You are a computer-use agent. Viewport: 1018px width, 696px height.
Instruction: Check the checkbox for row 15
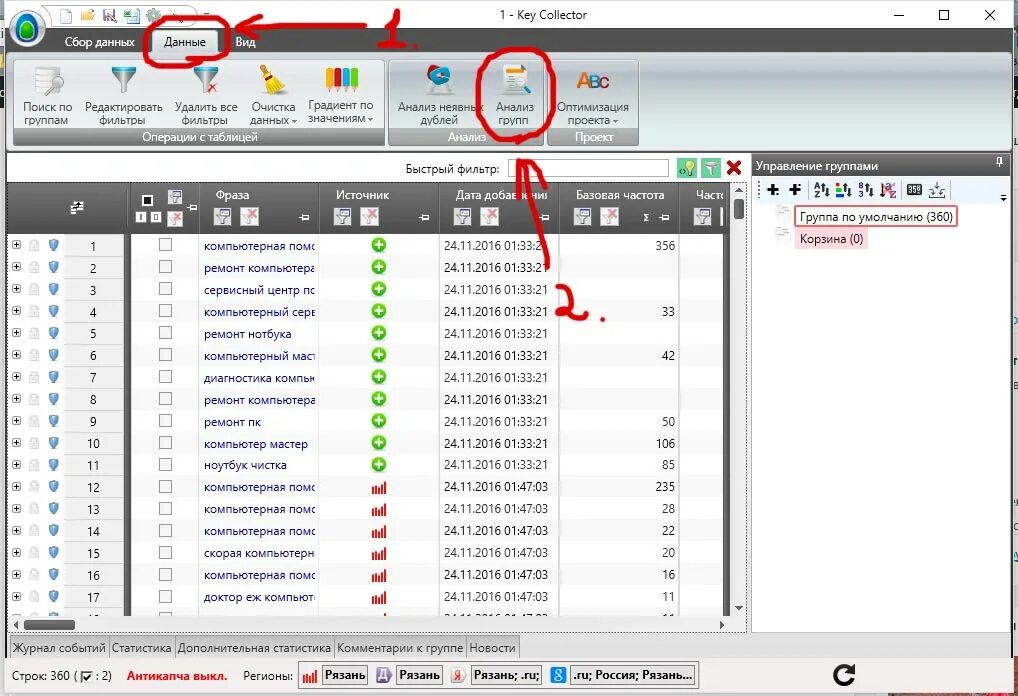[x=166, y=553]
